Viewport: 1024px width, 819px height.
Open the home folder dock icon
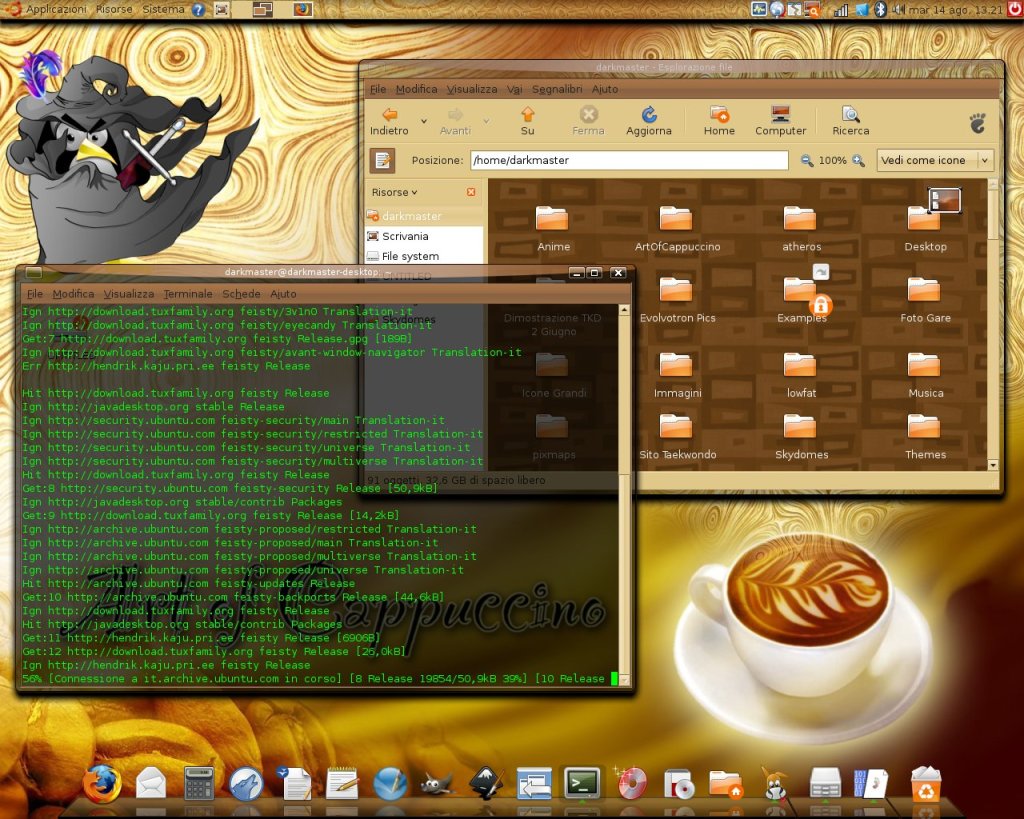725,784
